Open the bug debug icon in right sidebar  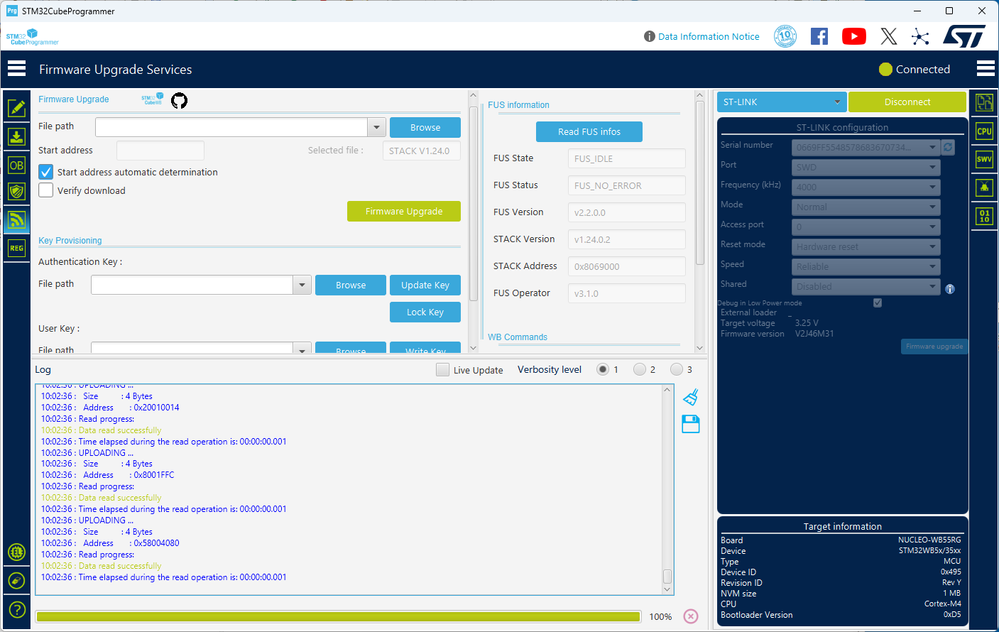[x=984, y=187]
